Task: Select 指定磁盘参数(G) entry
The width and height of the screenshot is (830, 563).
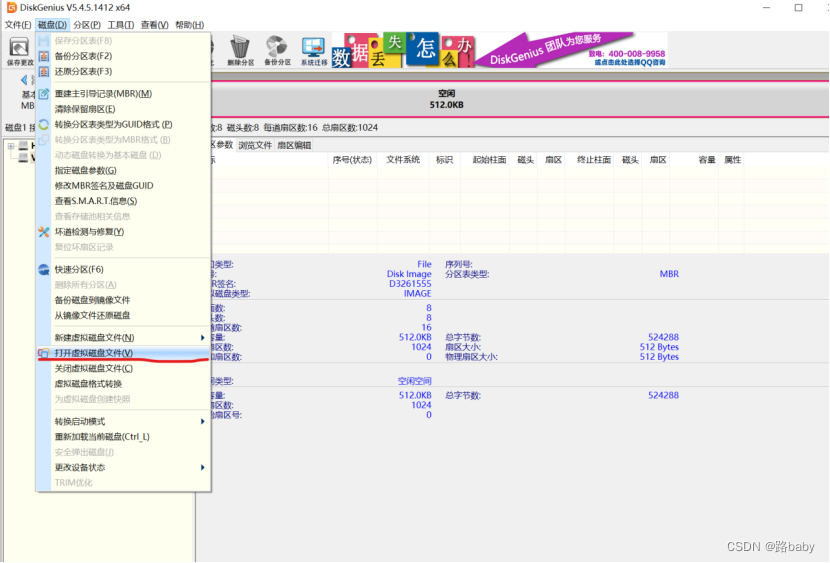Action: tap(123, 170)
